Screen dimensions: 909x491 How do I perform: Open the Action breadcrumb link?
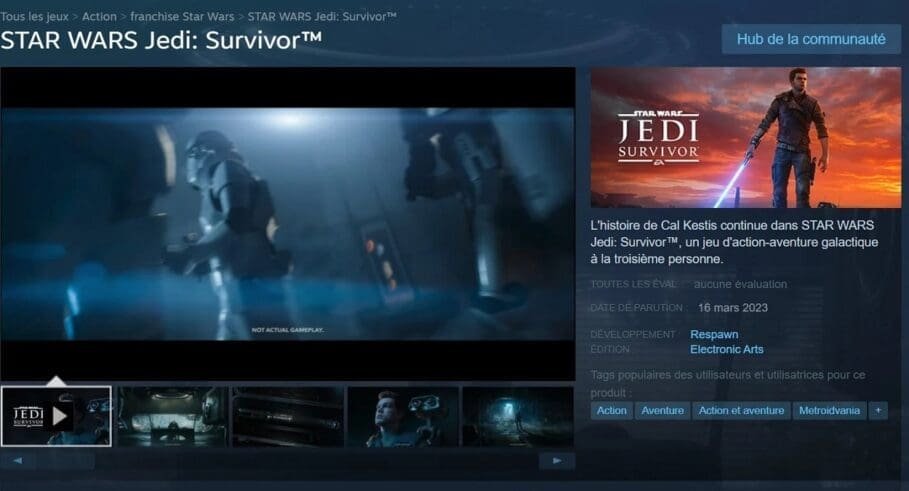tap(99, 17)
